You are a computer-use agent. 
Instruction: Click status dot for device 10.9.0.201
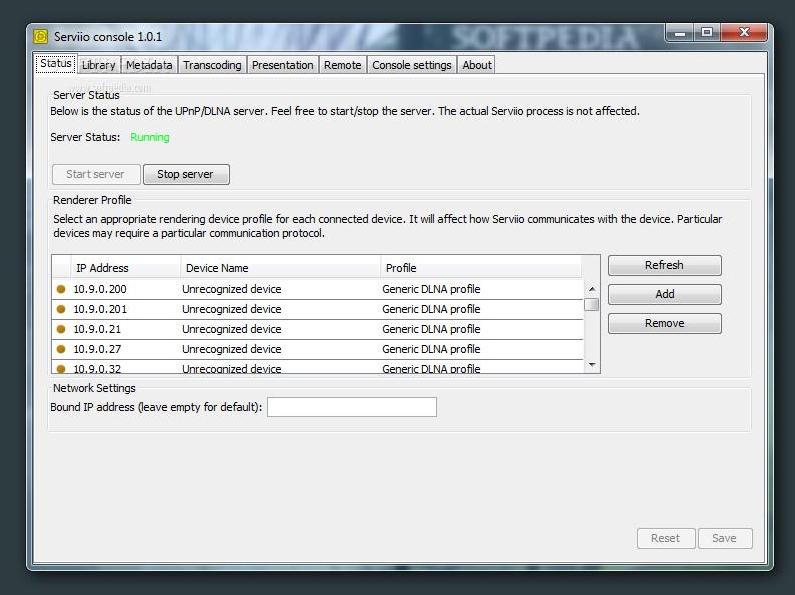tap(61, 309)
